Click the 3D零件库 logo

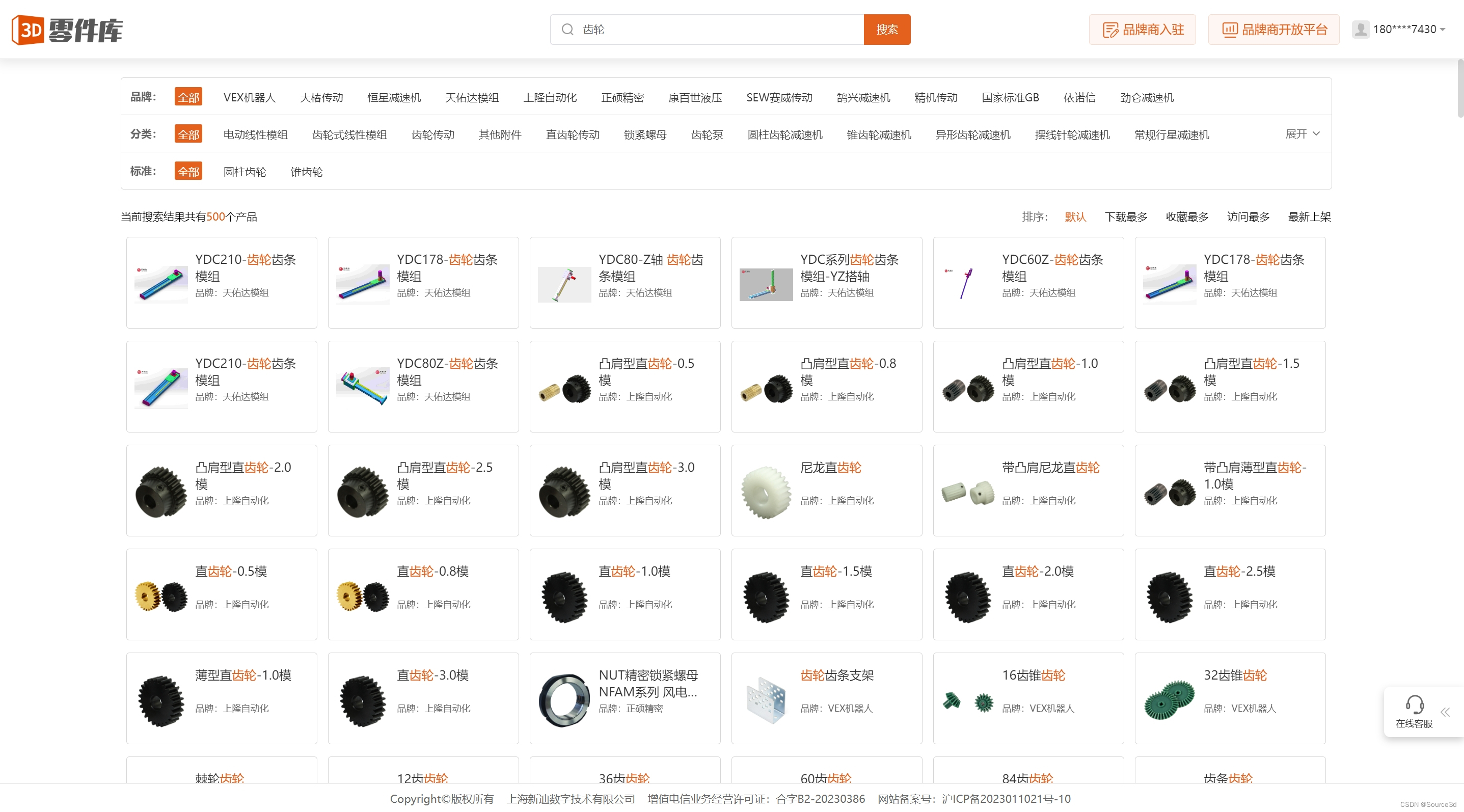tap(67, 30)
